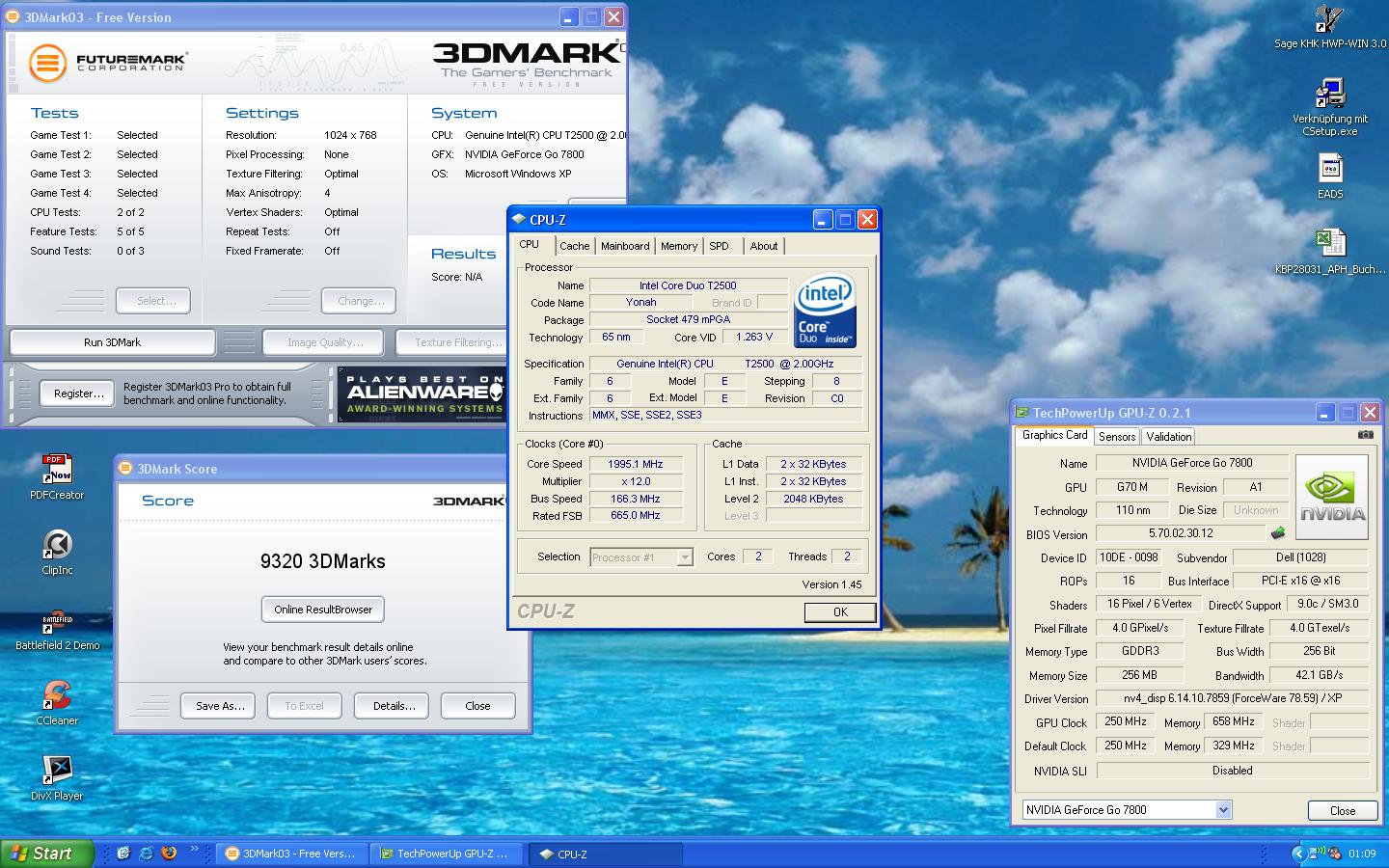Open the KBP28031_APH_Buch Excel file icon
Viewport: 1389px width, 868px height.
[x=1330, y=244]
